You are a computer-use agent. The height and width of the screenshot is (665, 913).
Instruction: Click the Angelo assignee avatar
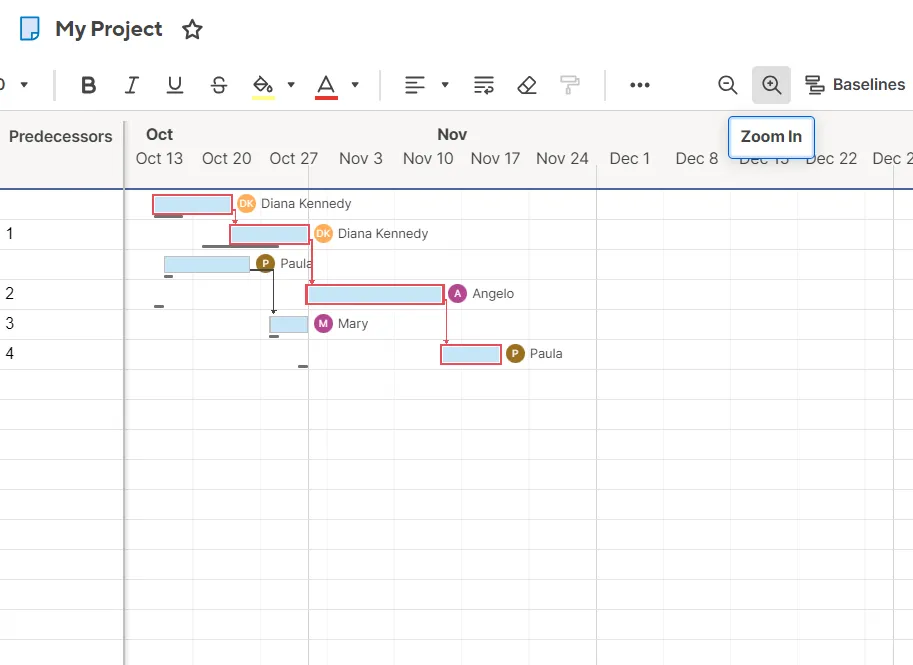pos(458,293)
